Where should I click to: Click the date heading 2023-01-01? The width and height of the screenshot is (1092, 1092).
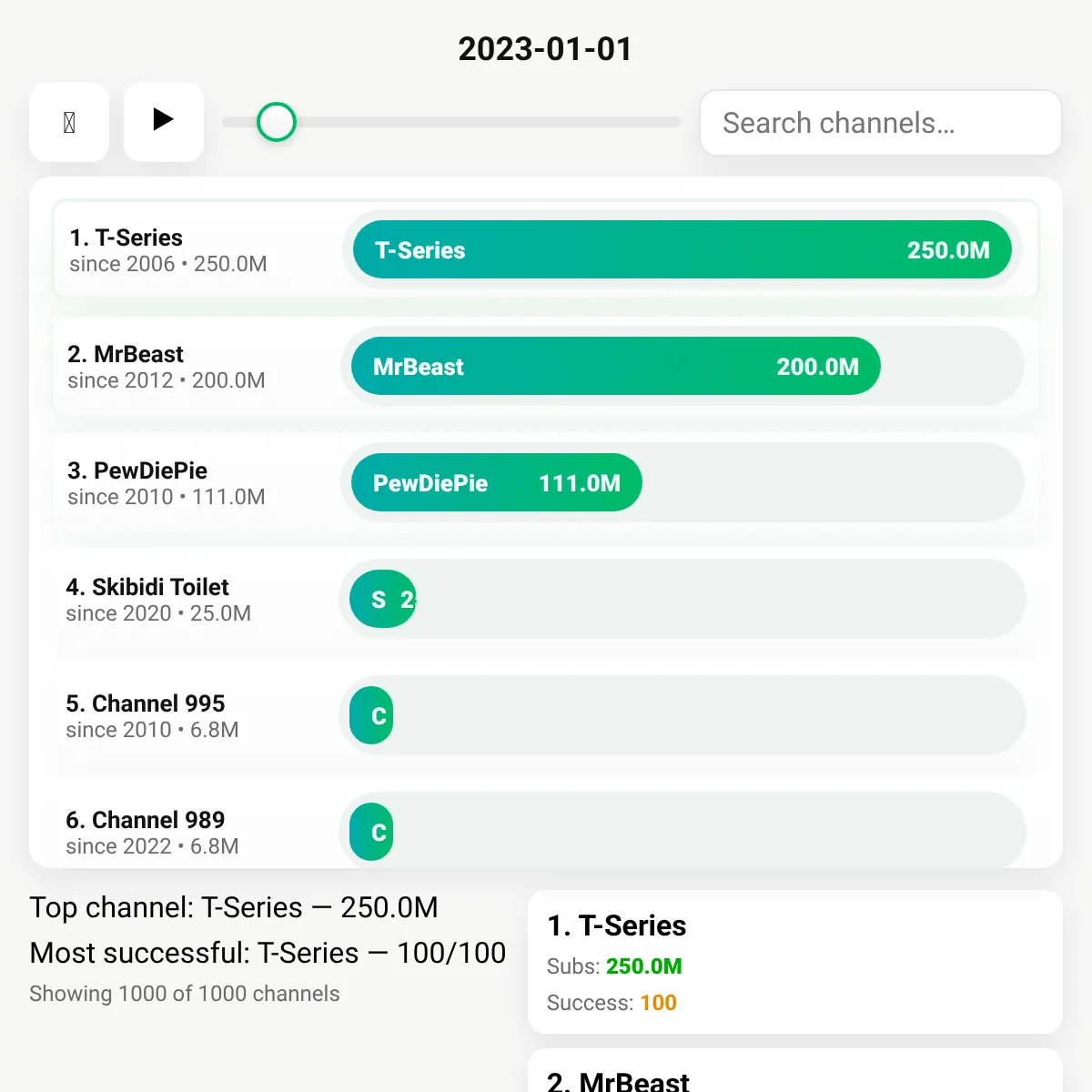tap(545, 49)
